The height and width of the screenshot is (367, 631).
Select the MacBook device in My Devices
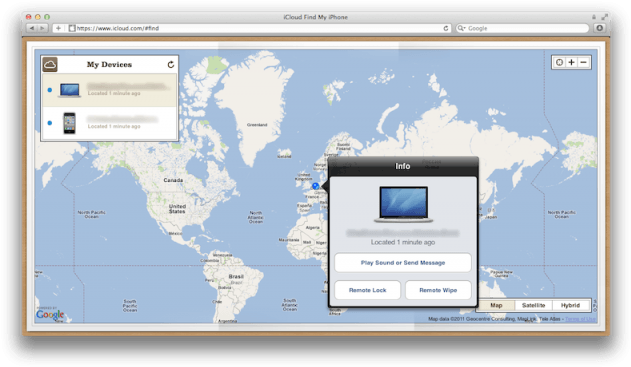109,90
